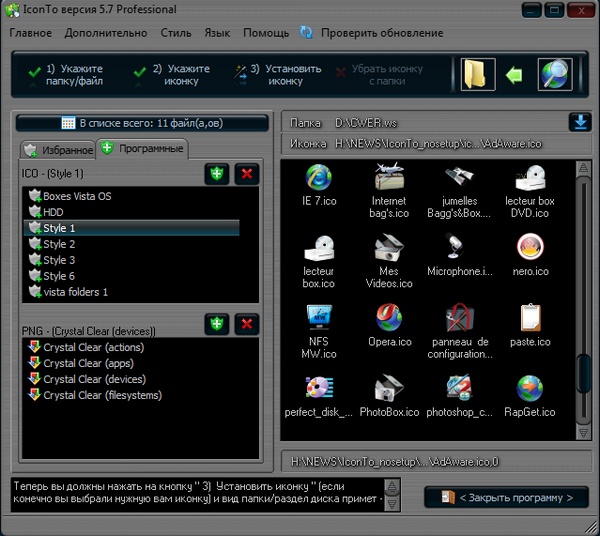Click the blue download arrow next to Папка
This screenshot has width=600, height=536.
pos(580,122)
